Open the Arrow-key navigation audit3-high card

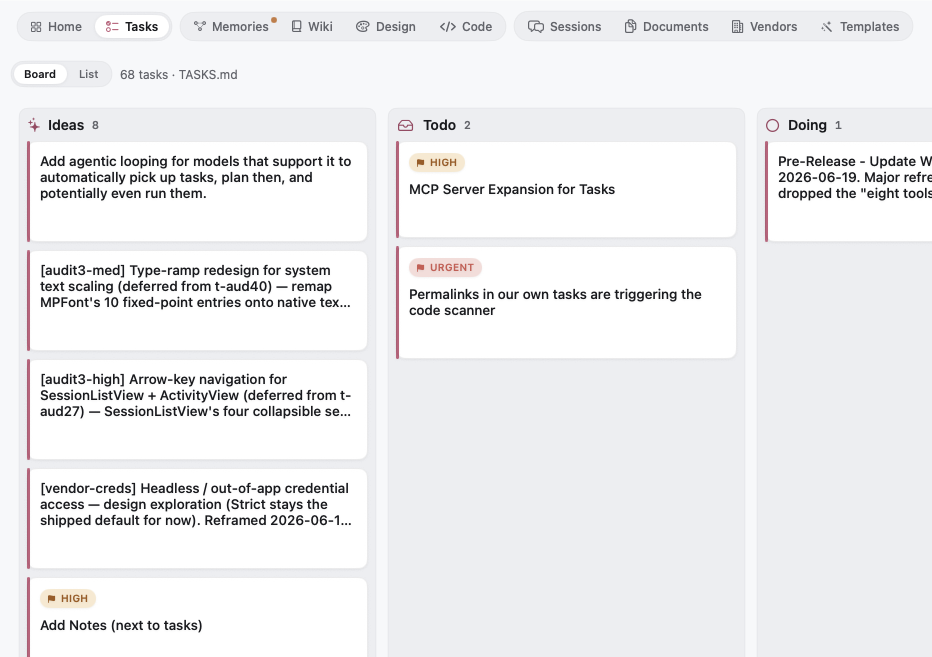pyautogui.click(x=197, y=410)
